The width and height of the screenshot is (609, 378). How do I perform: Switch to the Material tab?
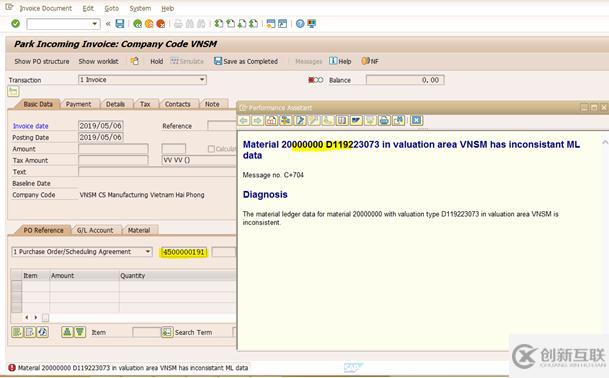pos(139,230)
